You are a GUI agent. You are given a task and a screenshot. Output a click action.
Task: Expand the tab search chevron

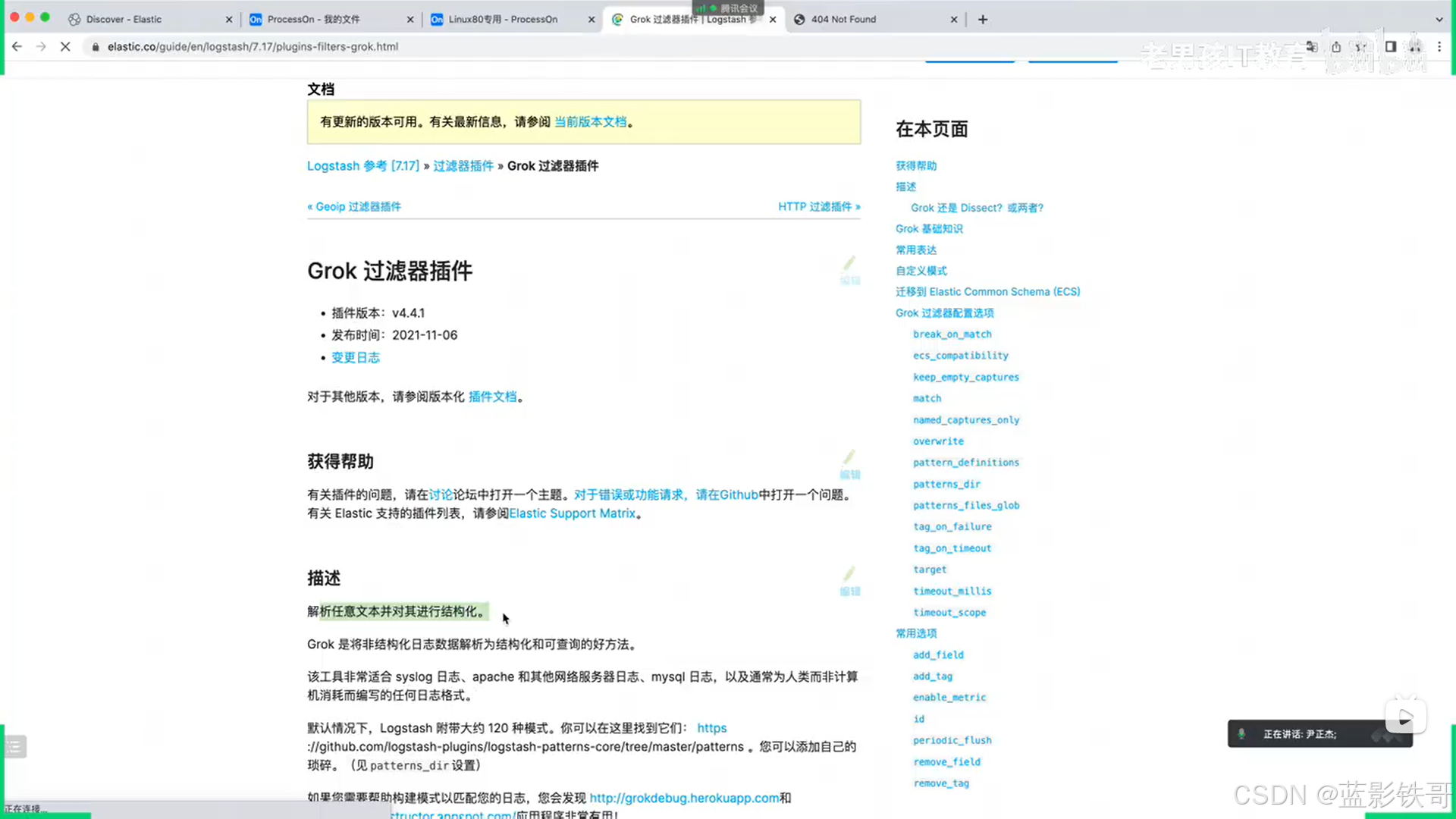tap(1439, 19)
